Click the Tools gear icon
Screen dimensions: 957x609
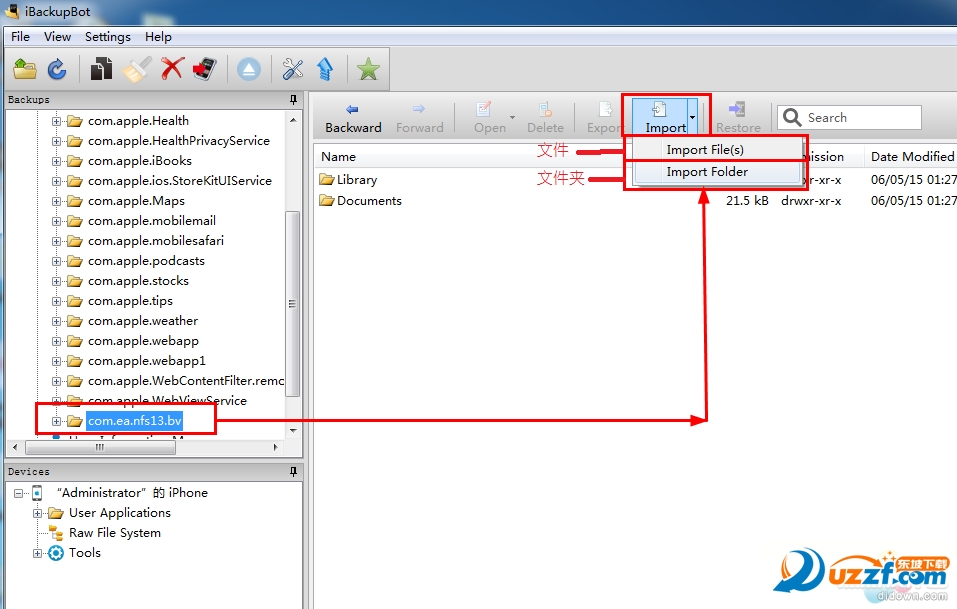click(56, 553)
